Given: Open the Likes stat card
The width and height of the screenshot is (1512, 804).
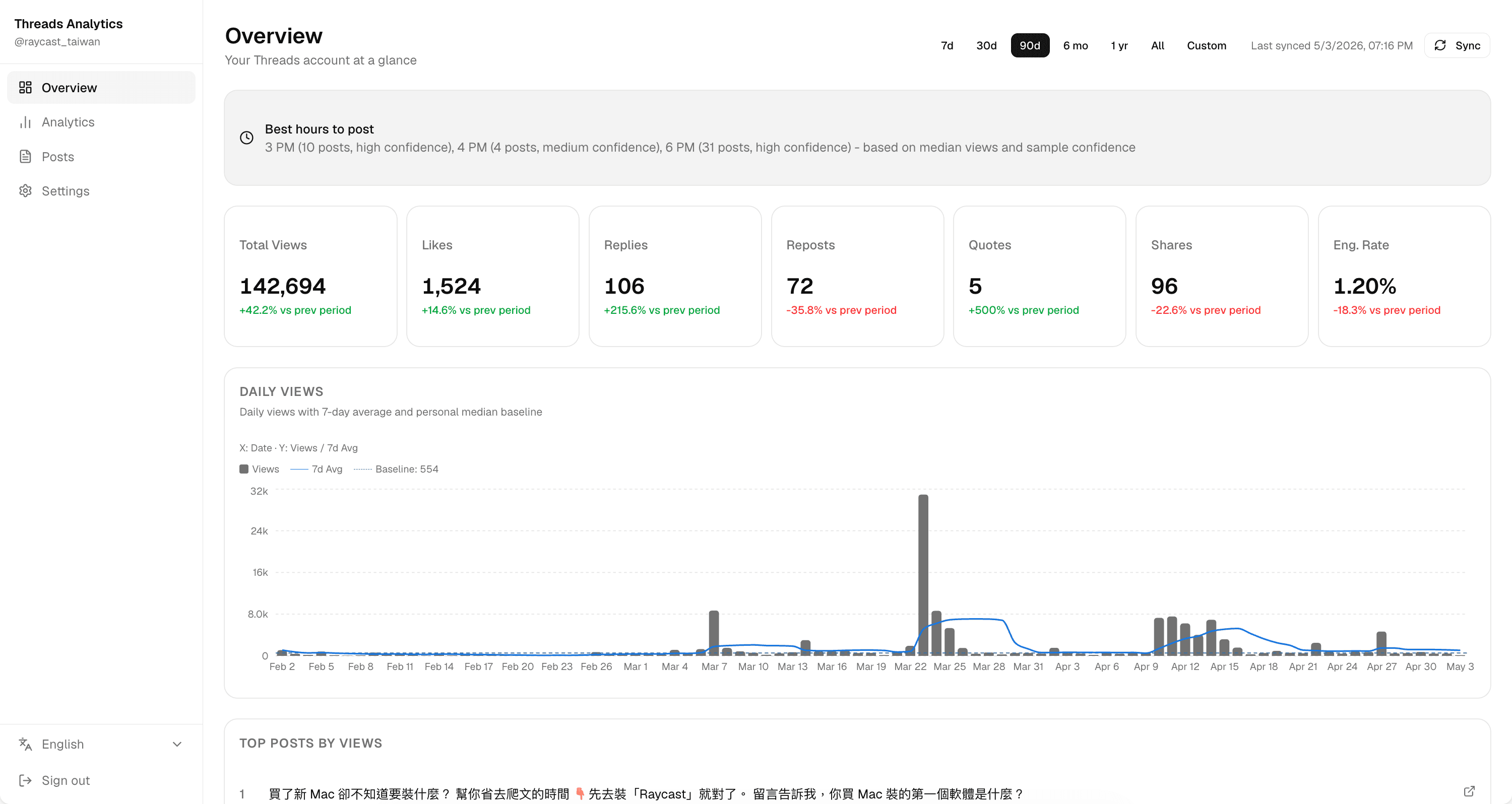Looking at the screenshot, I should [x=492, y=277].
